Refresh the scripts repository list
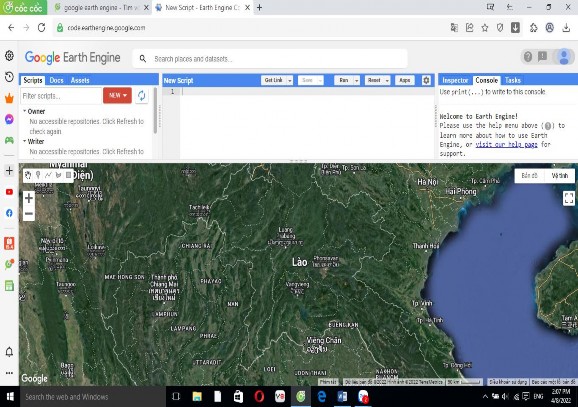The image size is (578, 407). [x=142, y=96]
